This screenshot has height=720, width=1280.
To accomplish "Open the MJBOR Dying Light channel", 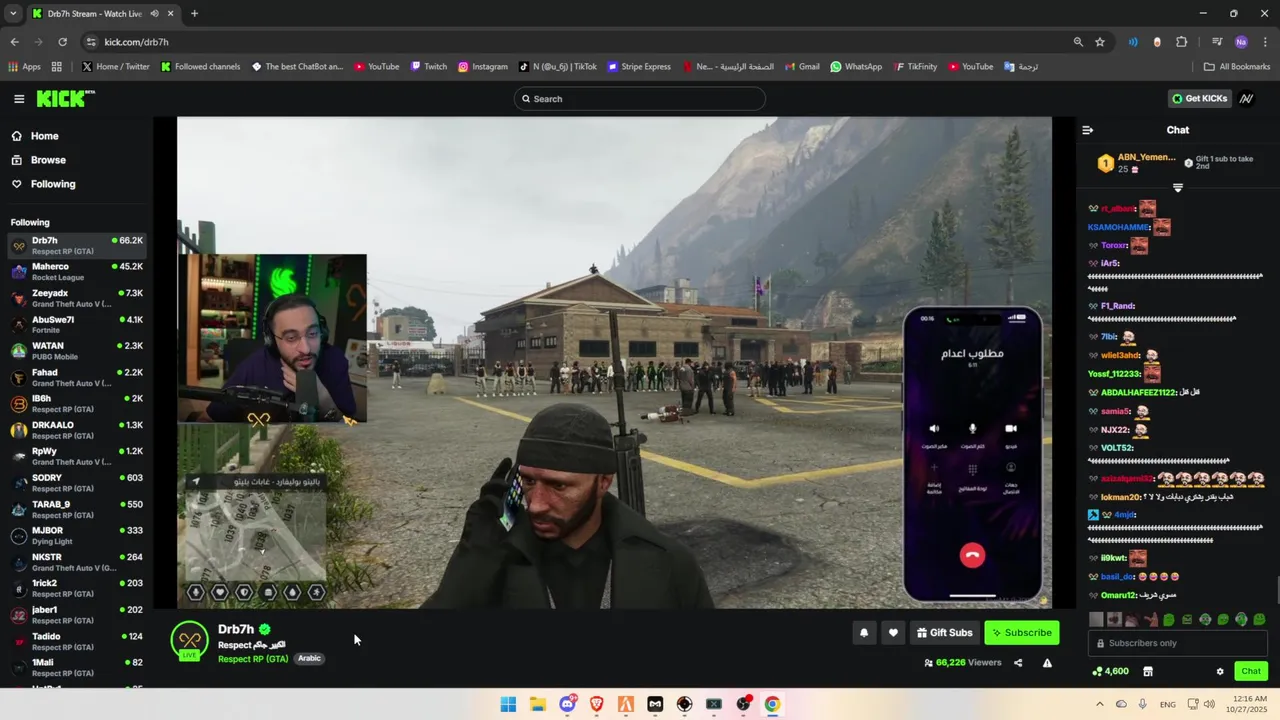I will coord(76,536).
